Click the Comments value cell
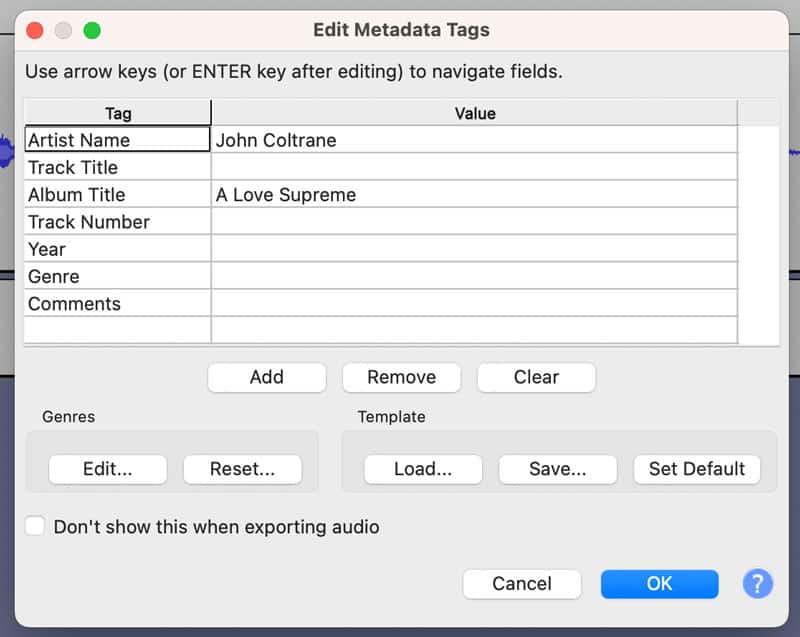The width and height of the screenshot is (800, 637). point(474,304)
